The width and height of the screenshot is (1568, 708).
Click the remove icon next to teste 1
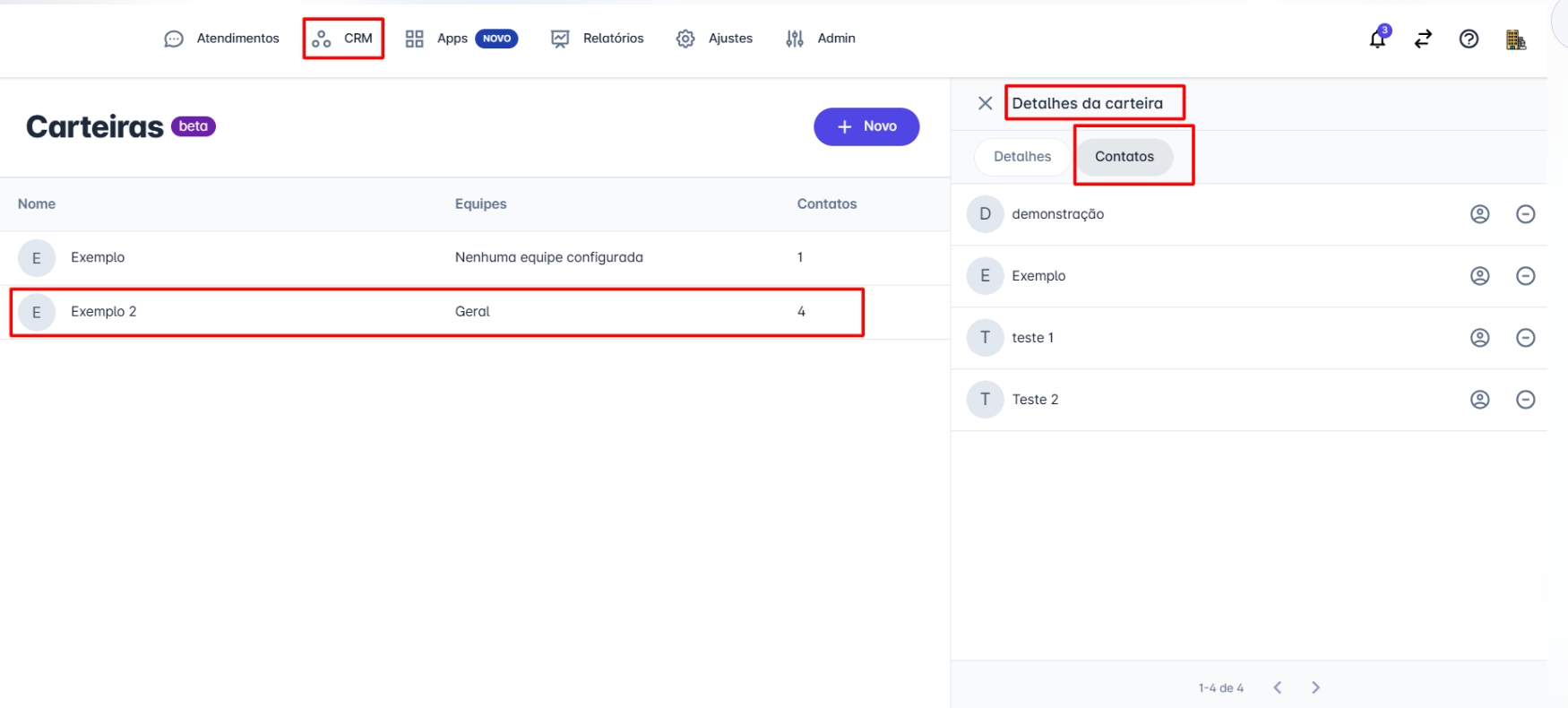point(1525,338)
